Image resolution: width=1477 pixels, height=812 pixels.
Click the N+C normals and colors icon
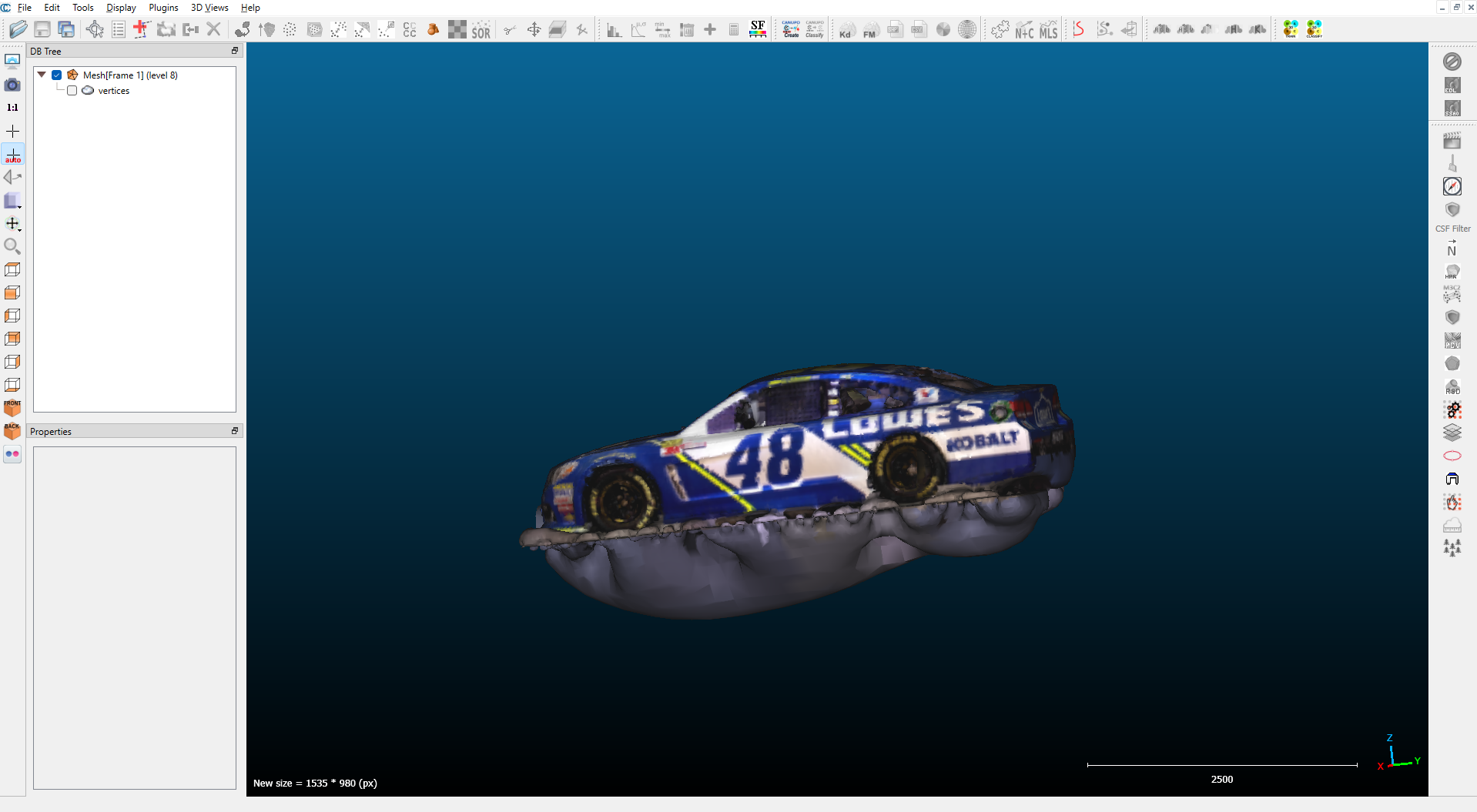[1025, 29]
